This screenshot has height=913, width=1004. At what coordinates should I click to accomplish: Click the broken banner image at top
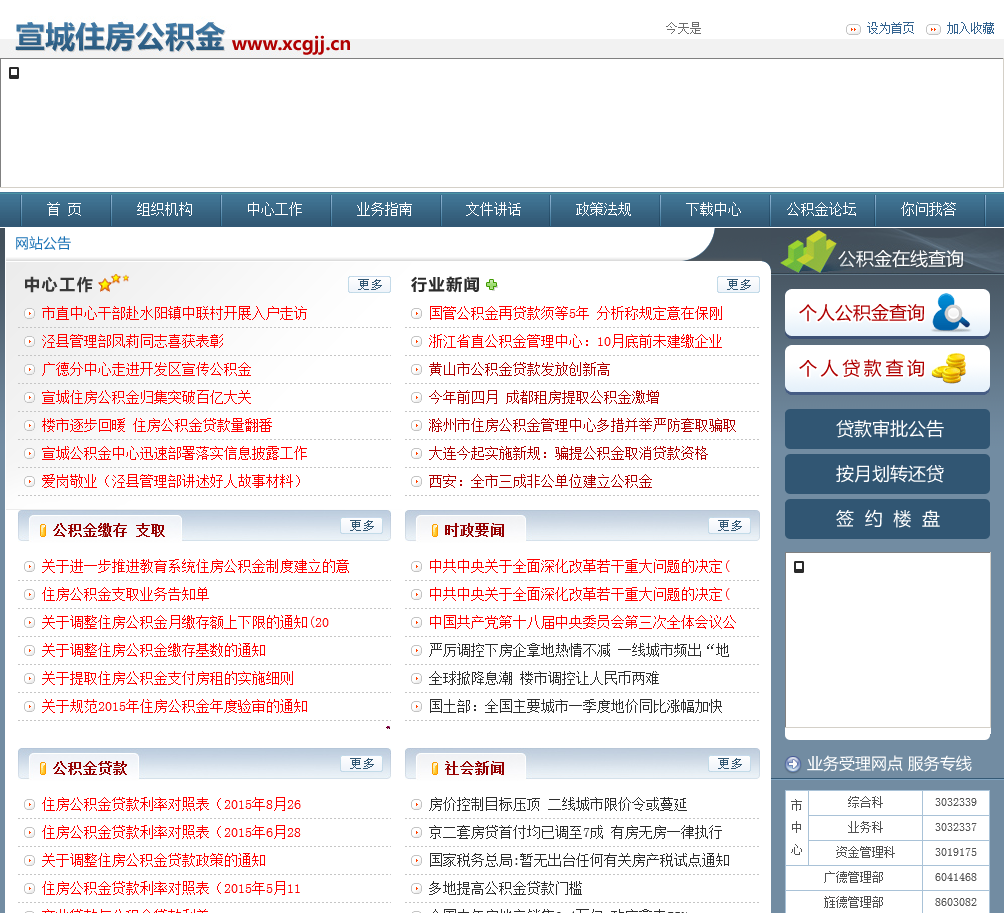click(14, 73)
